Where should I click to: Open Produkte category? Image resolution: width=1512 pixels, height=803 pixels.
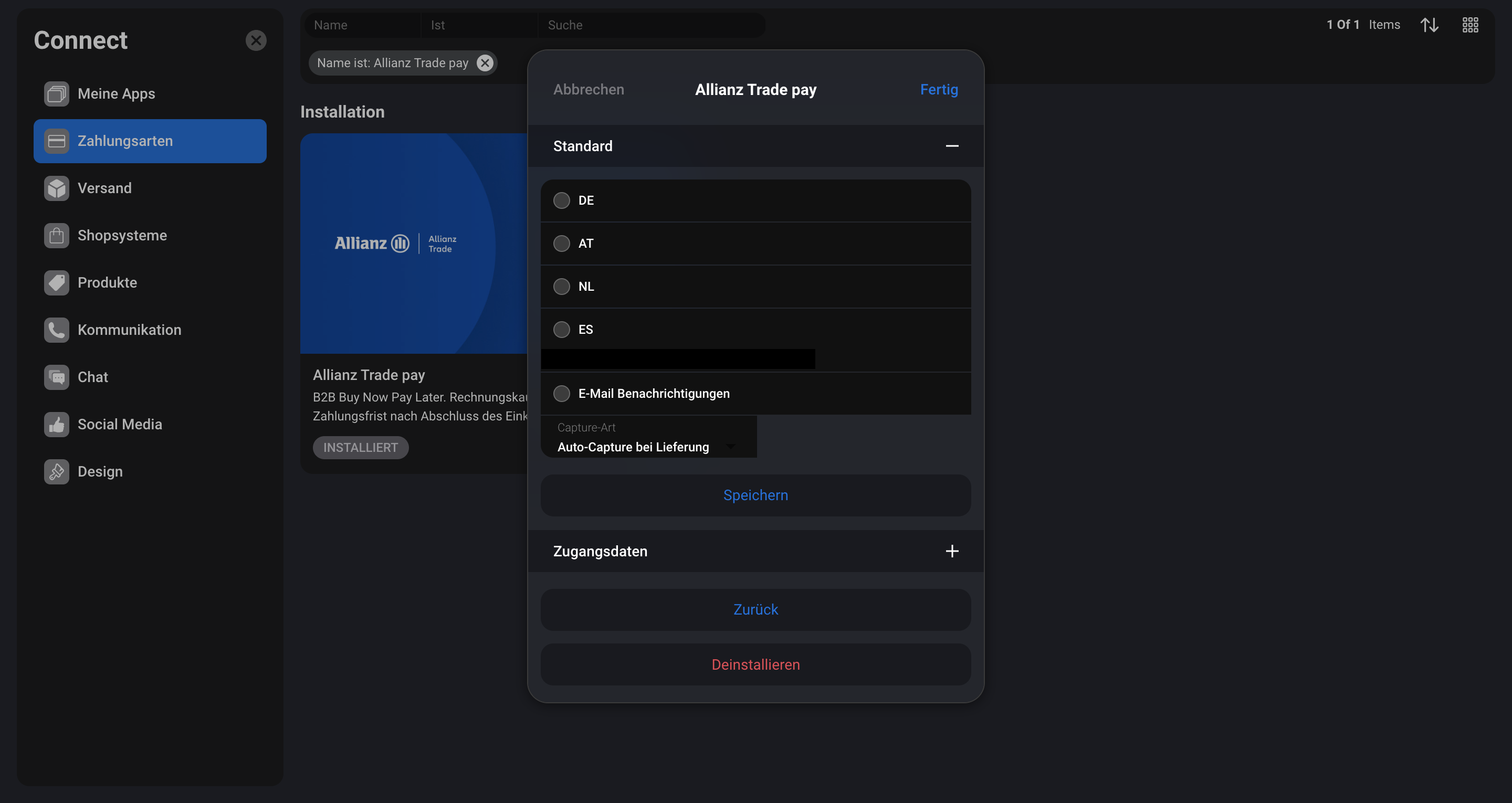150,283
